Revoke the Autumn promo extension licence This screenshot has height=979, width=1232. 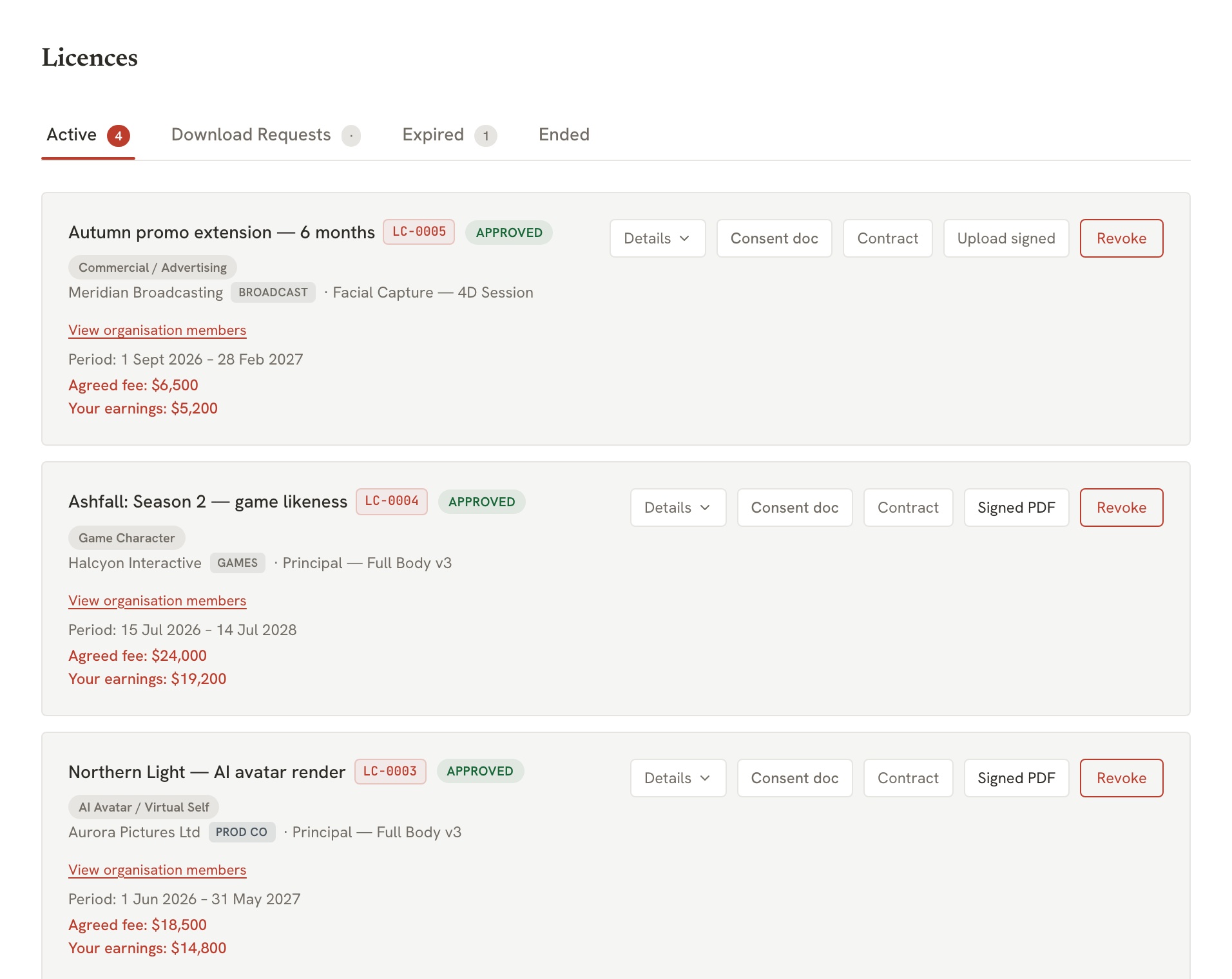coord(1121,238)
